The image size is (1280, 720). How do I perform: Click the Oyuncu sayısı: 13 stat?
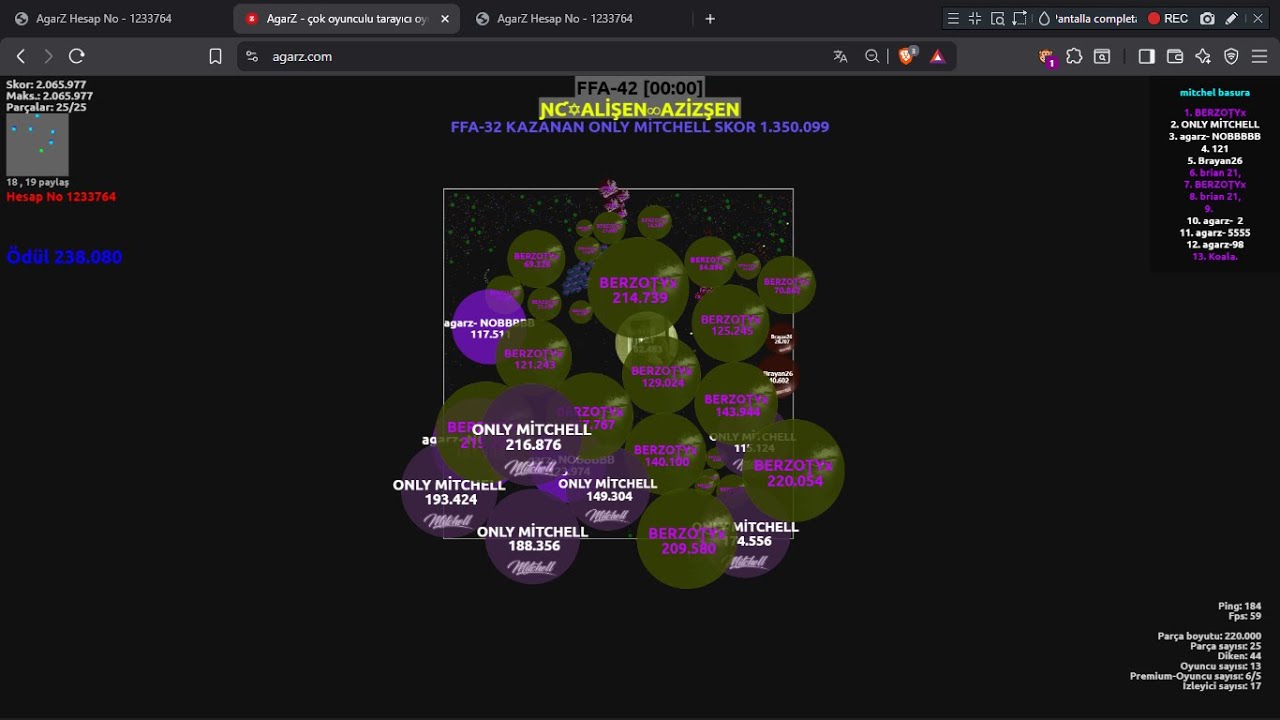(1220, 666)
